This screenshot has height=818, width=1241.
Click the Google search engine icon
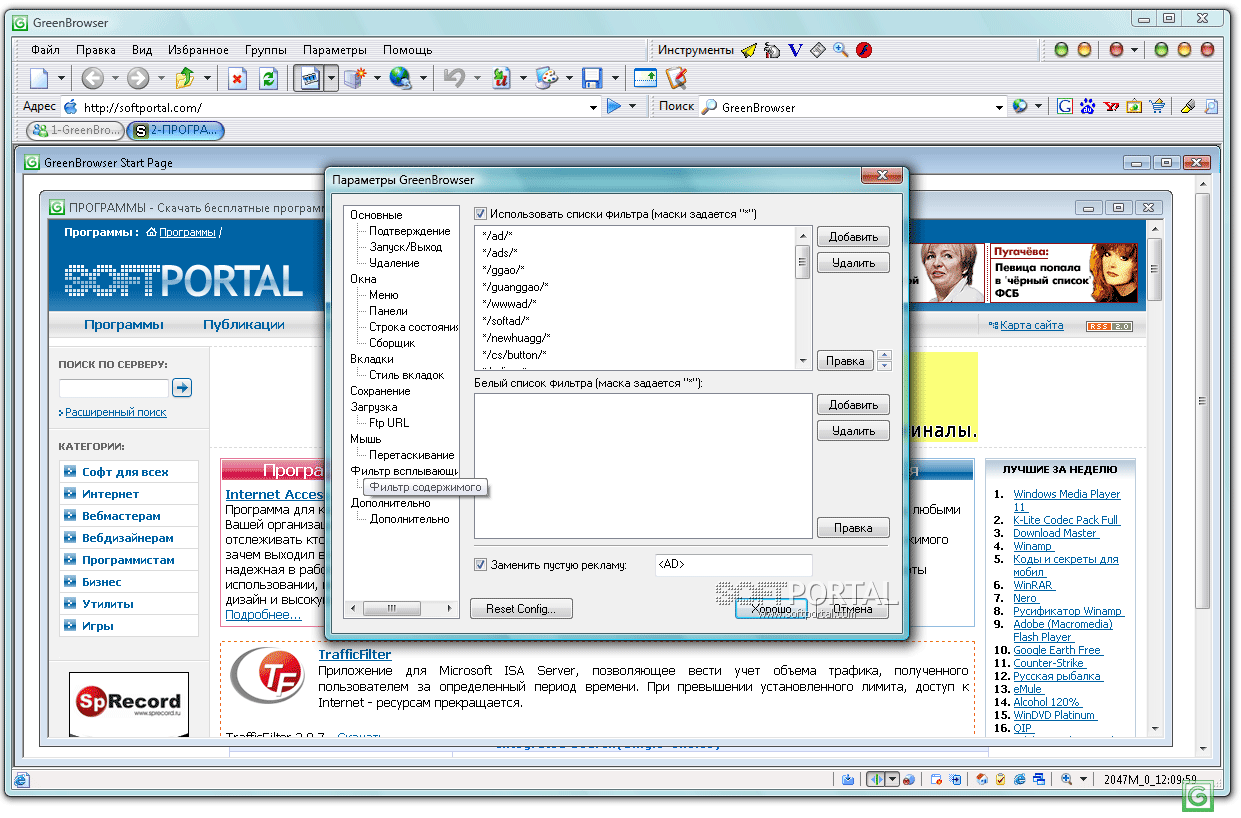tap(1065, 106)
